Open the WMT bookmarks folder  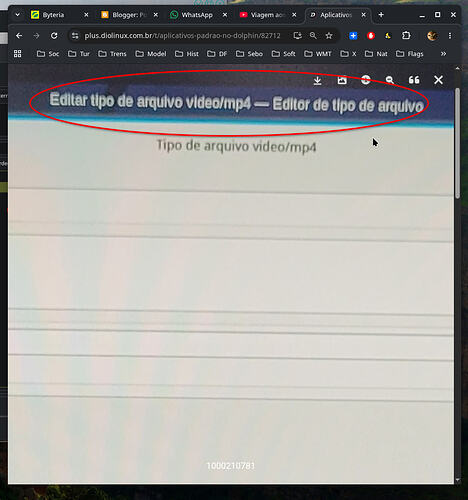318,54
